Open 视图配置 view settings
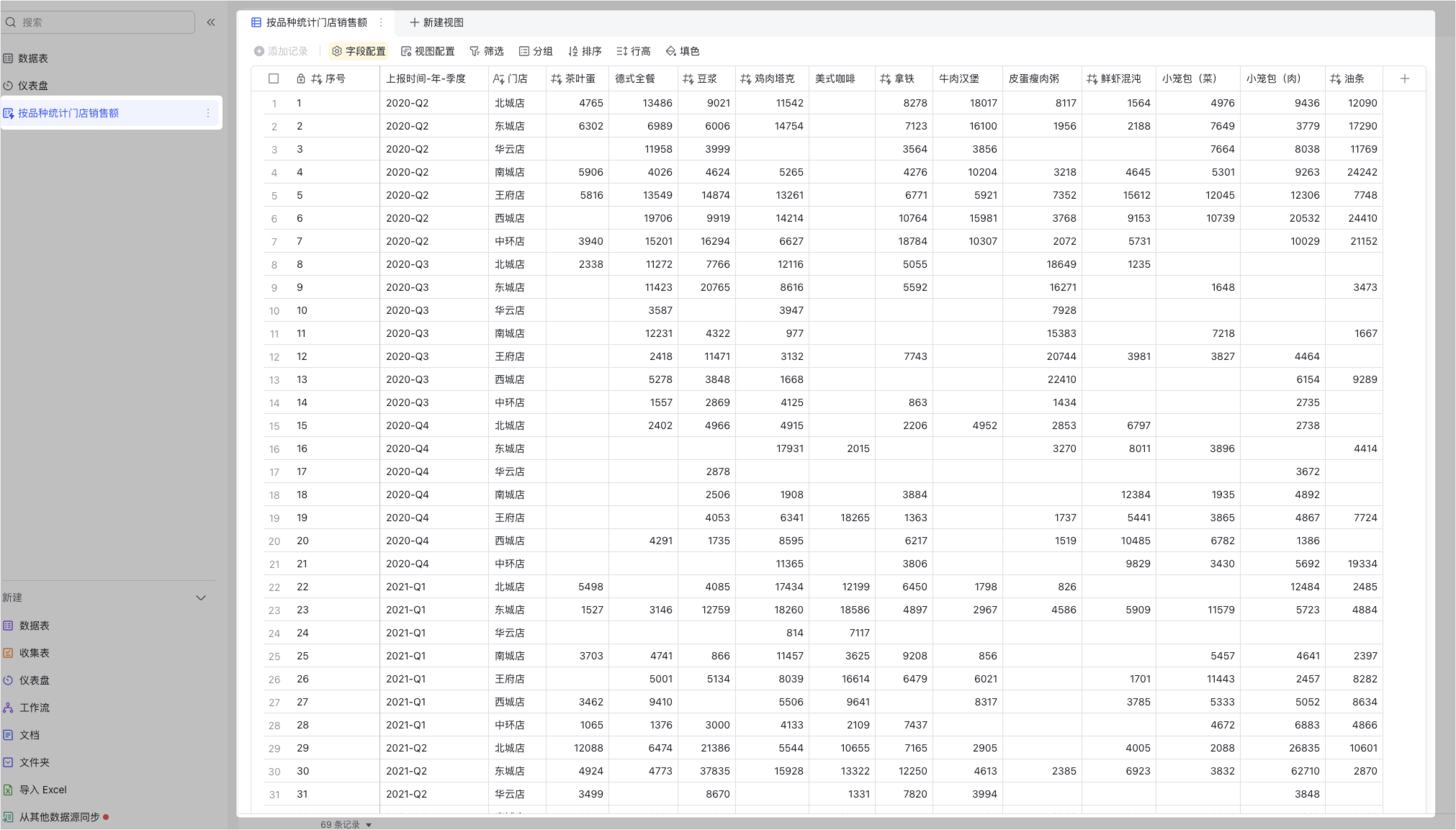This screenshot has width=1456, height=830. [428, 51]
